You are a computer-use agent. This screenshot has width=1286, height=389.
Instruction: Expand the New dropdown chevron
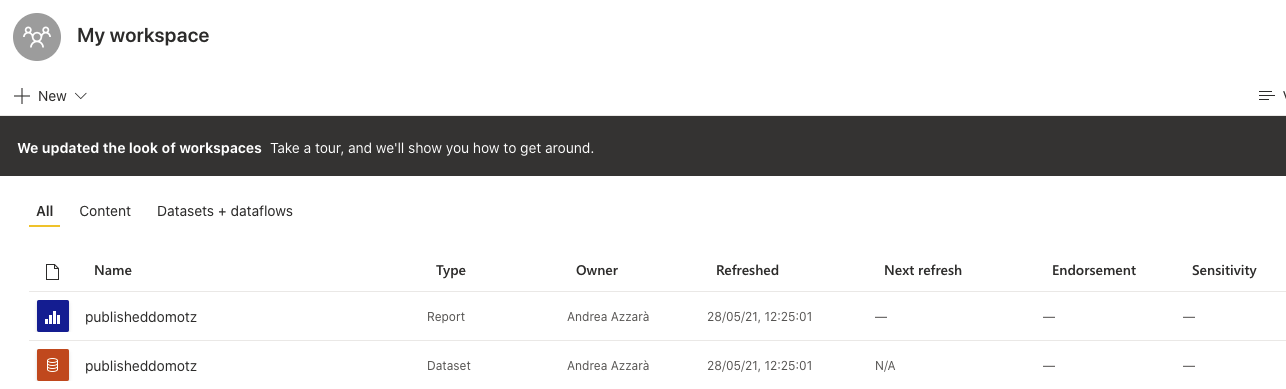[81, 96]
